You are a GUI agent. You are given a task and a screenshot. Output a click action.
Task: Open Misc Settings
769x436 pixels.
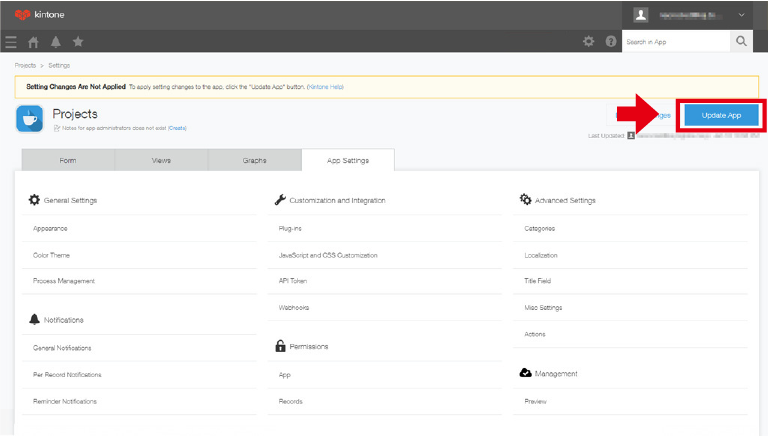(x=543, y=308)
